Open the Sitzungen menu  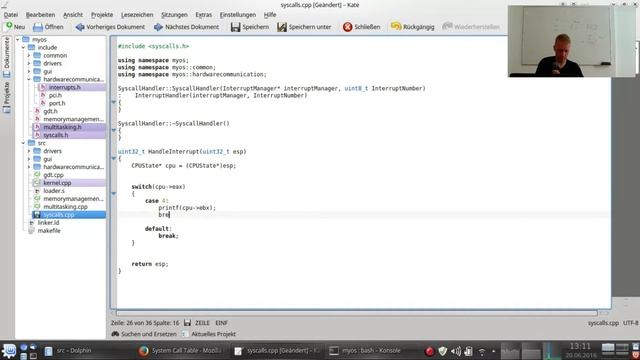(174, 15)
